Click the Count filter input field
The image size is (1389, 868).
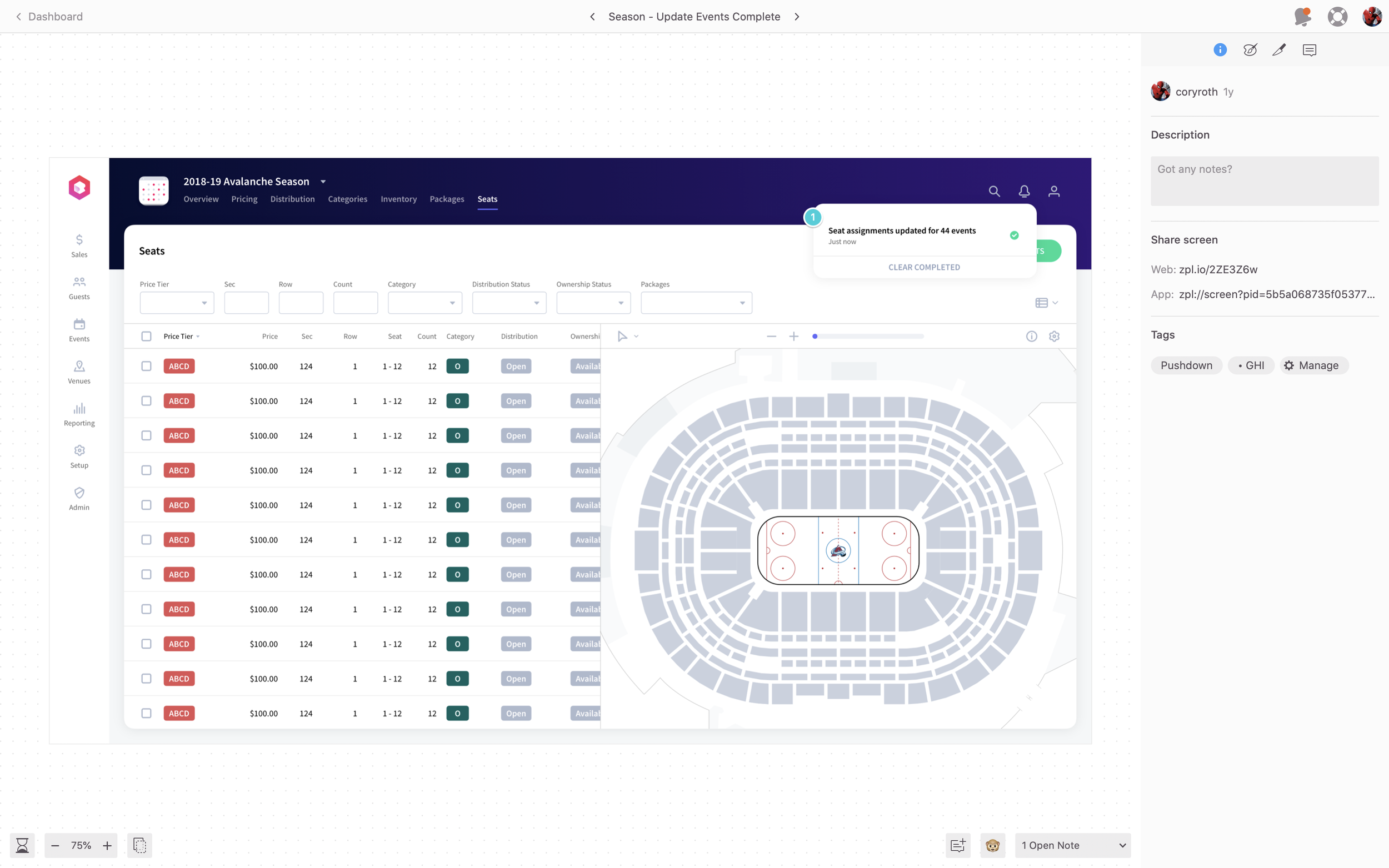click(x=356, y=303)
